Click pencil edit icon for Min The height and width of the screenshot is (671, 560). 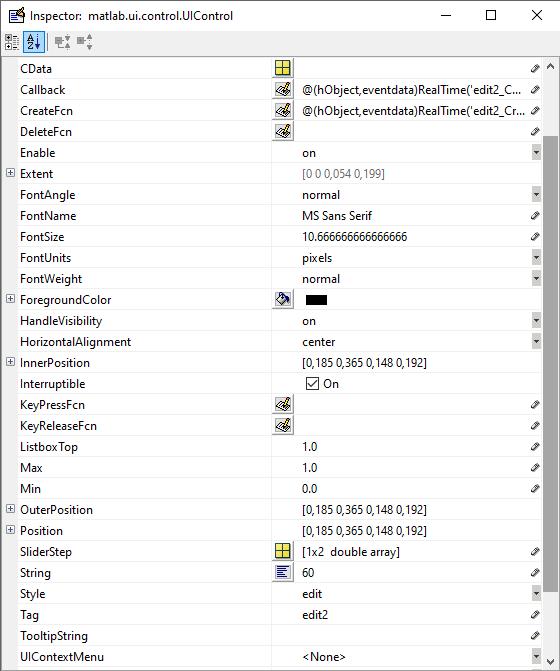click(x=535, y=488)
